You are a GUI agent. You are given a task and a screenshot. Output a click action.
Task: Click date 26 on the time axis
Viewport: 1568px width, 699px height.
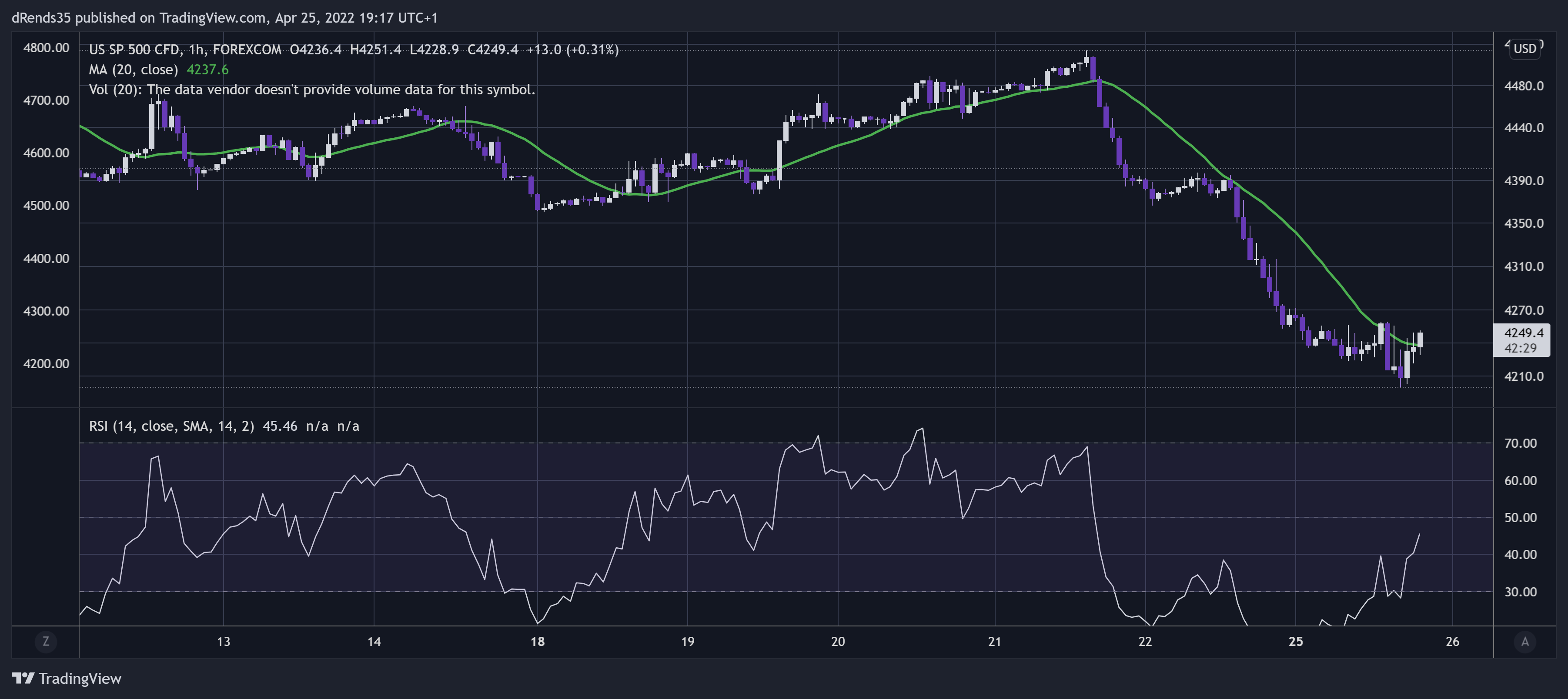(x=1452, y=641)
